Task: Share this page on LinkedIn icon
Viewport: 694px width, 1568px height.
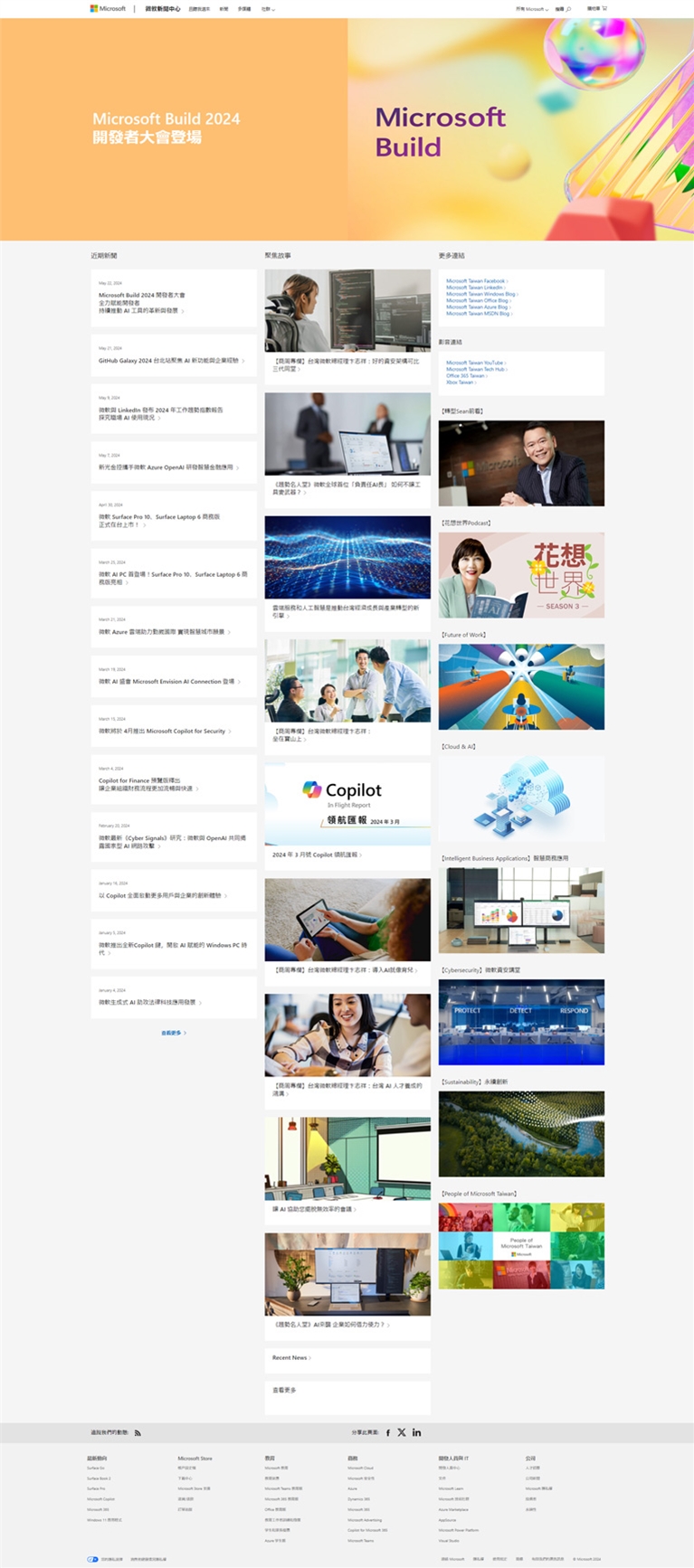Action: point(416,1432)
